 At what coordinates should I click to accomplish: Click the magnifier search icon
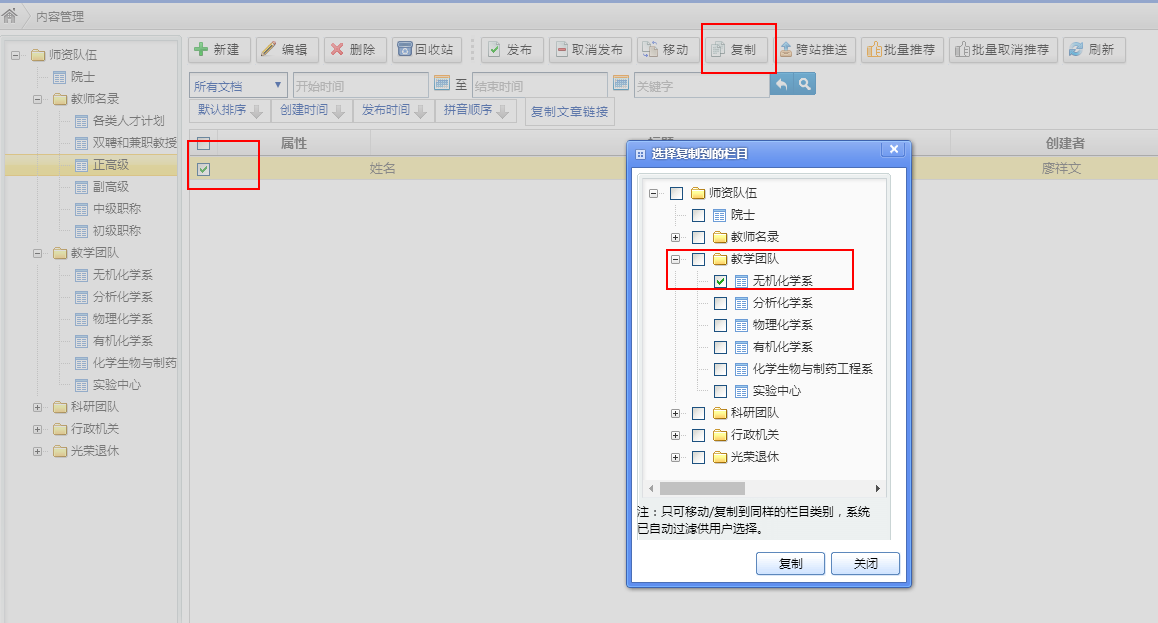(x=804, y=85)
